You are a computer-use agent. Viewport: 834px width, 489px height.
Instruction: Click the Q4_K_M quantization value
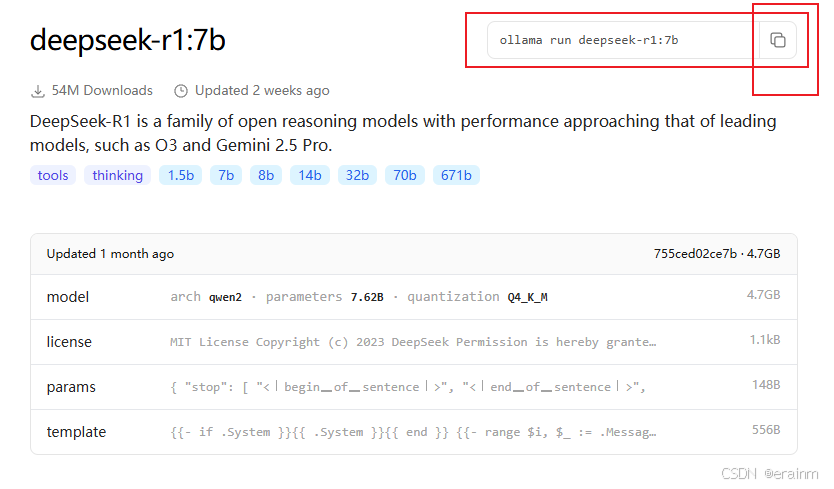(x=527, y=297)
